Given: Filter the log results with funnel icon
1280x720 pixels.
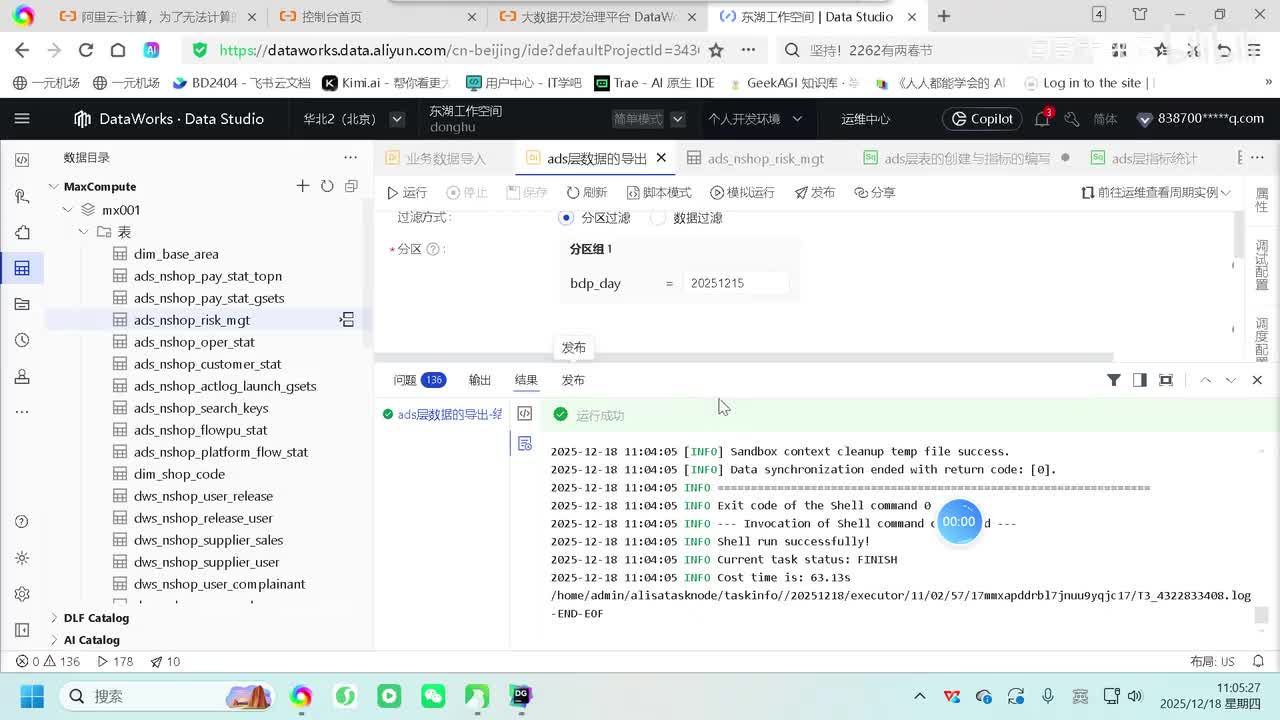Looking at the screenshot, I should pos(1113,380).
